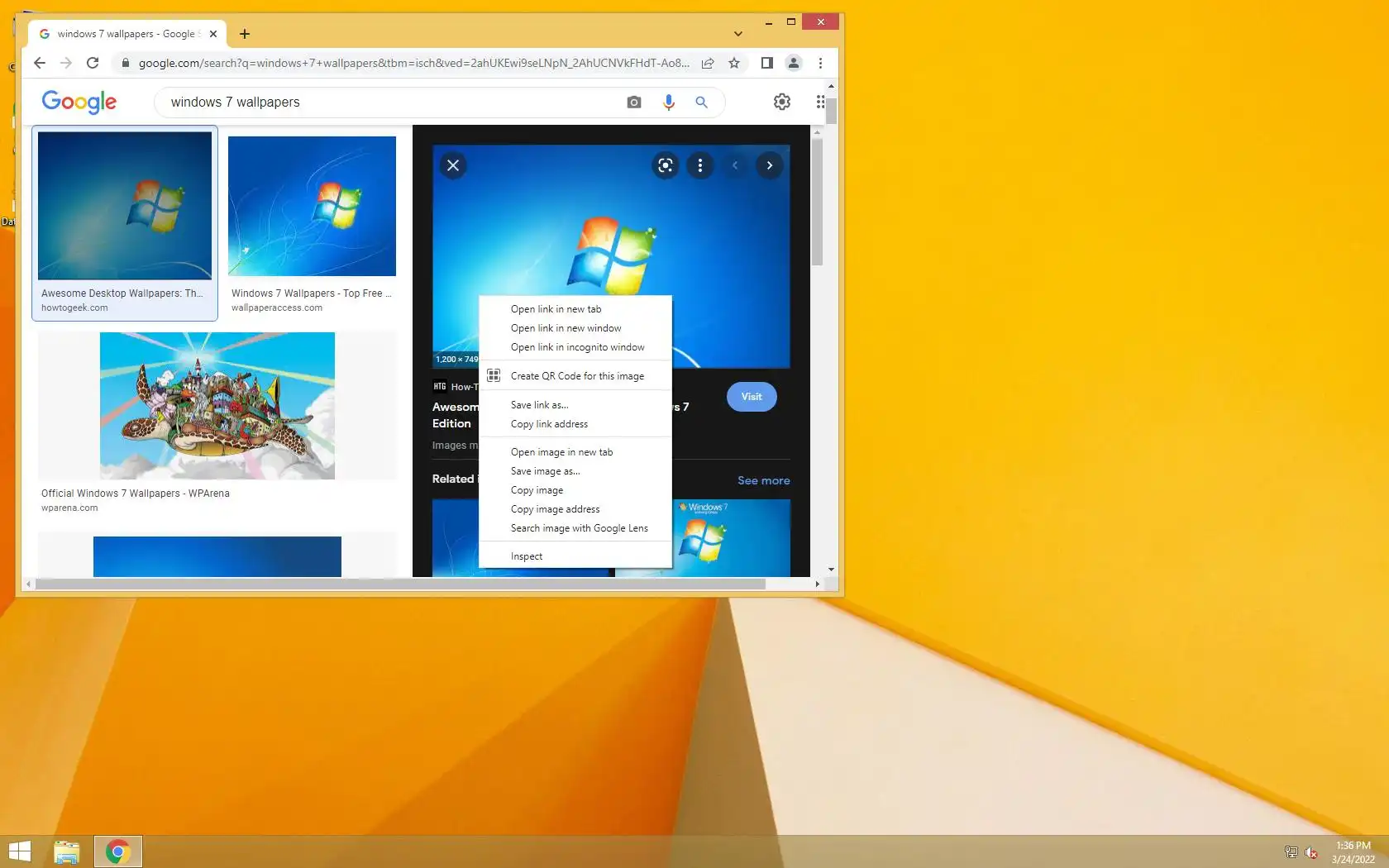Open the Chrome profile avatar
The height and width of the screenshot is (868, 1389).
[x=793, y=63]
